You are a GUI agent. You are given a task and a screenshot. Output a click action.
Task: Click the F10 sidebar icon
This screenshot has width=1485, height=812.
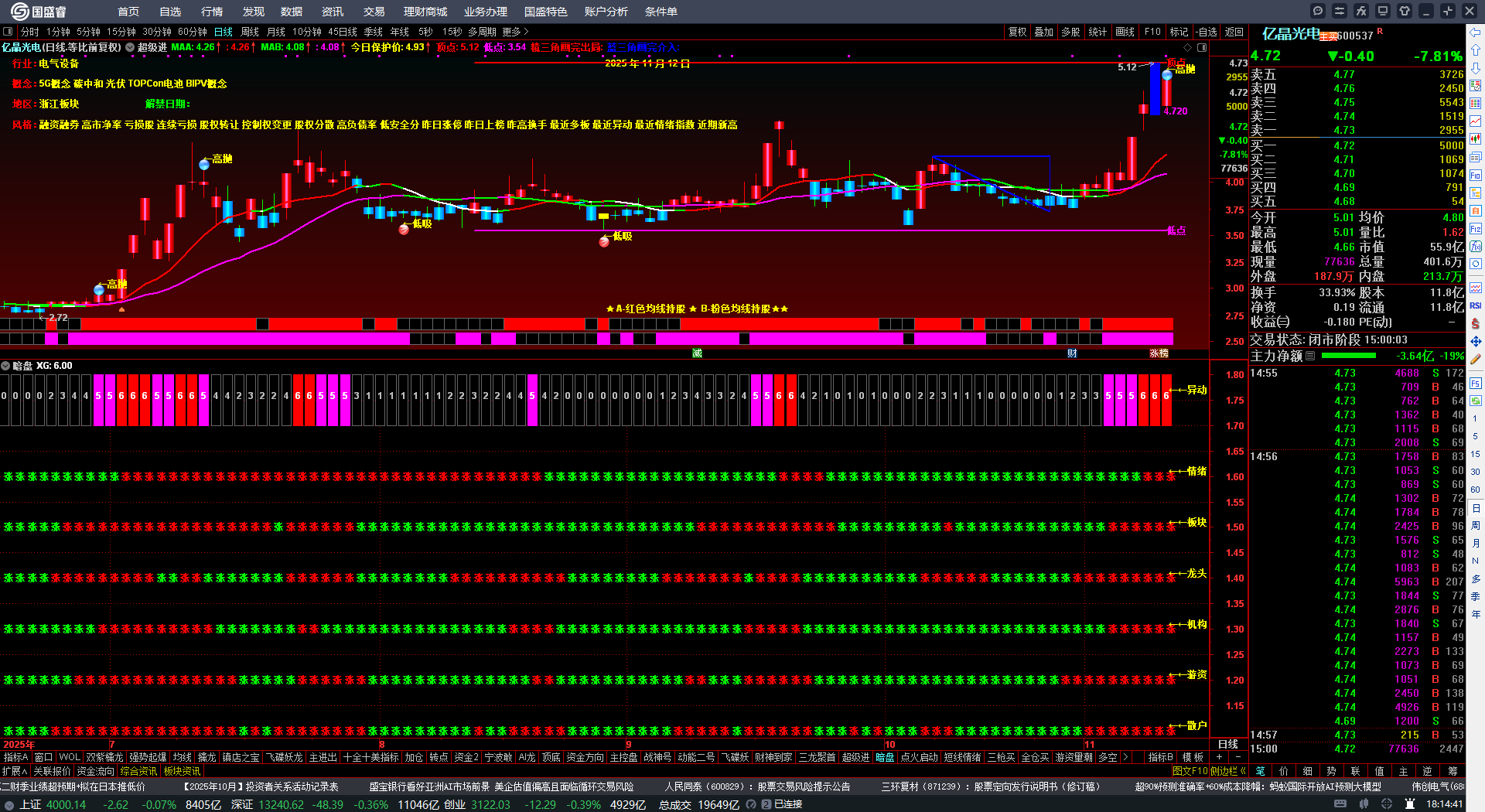click(1476, 176)
